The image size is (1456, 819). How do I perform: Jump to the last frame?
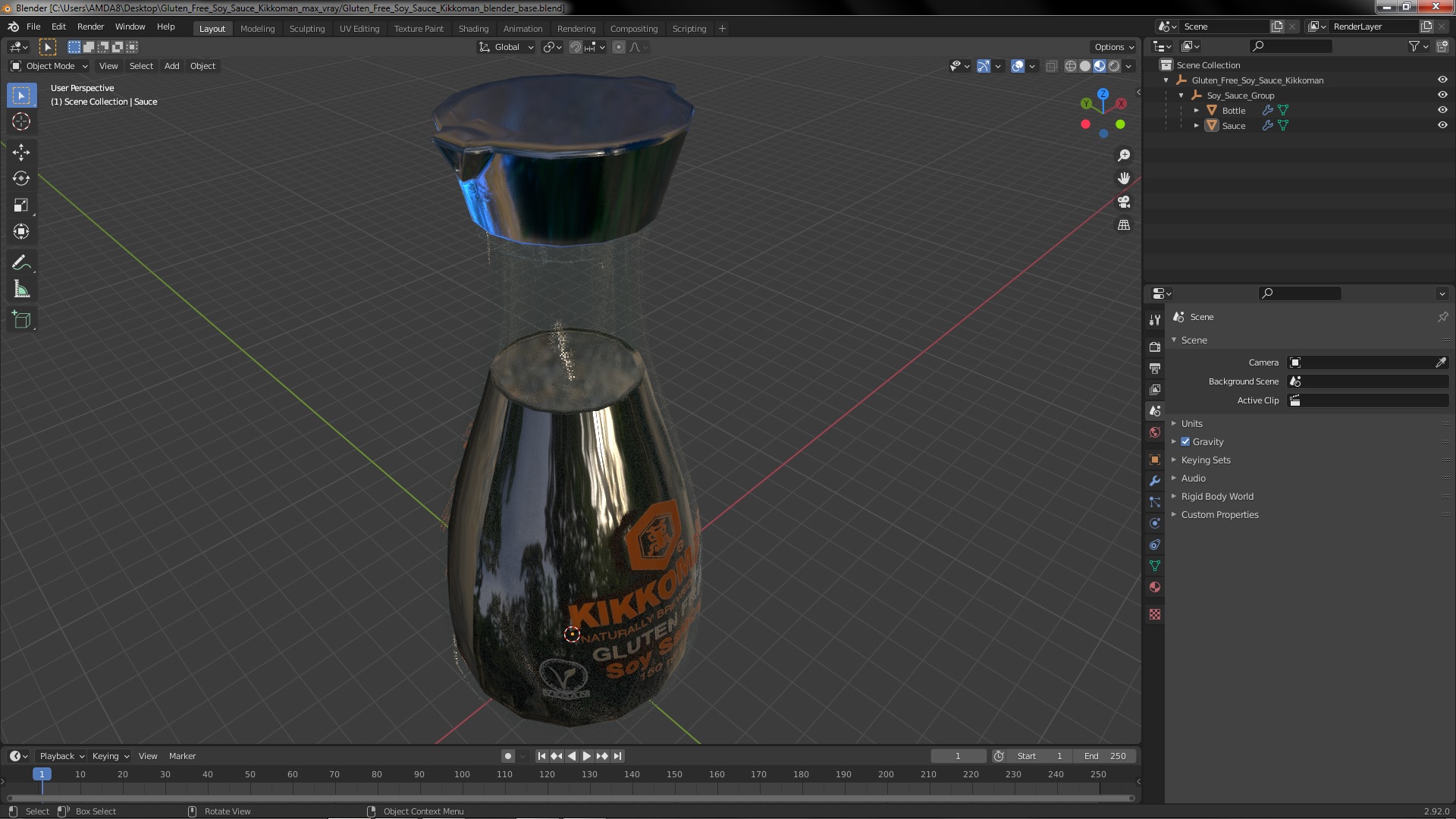click(618, 756)
